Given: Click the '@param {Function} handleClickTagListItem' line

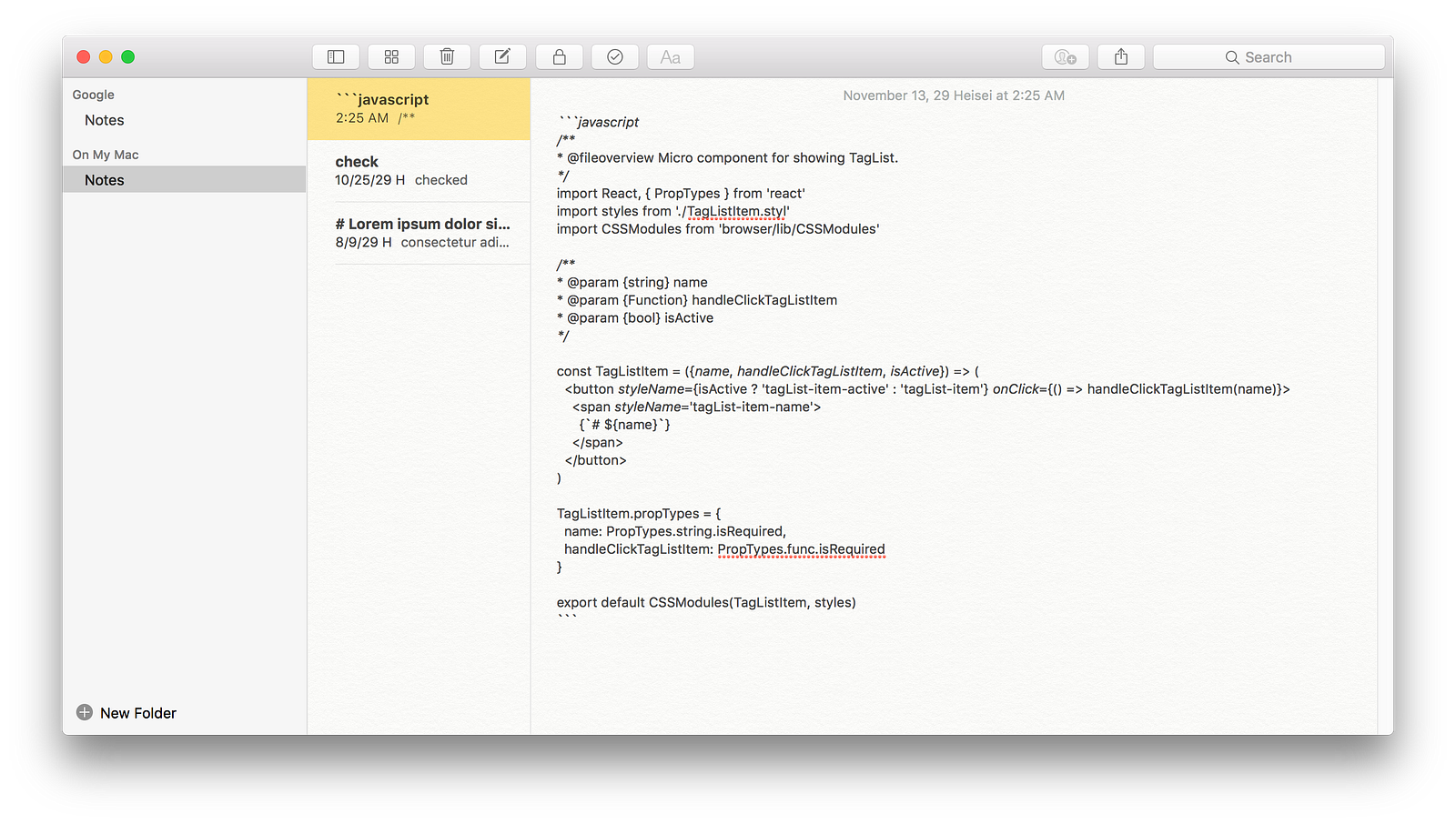Looking at the screenshot, I should click(x=697, y=300).
